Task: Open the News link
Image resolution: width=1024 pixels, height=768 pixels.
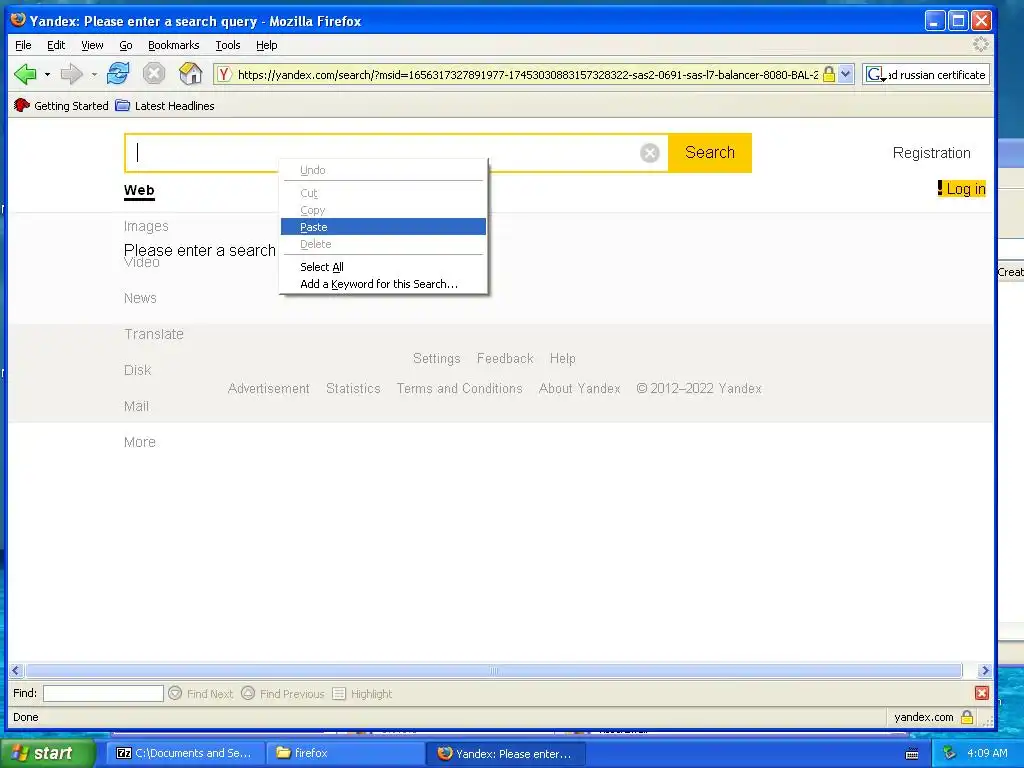Action: [x=140, y=298]
